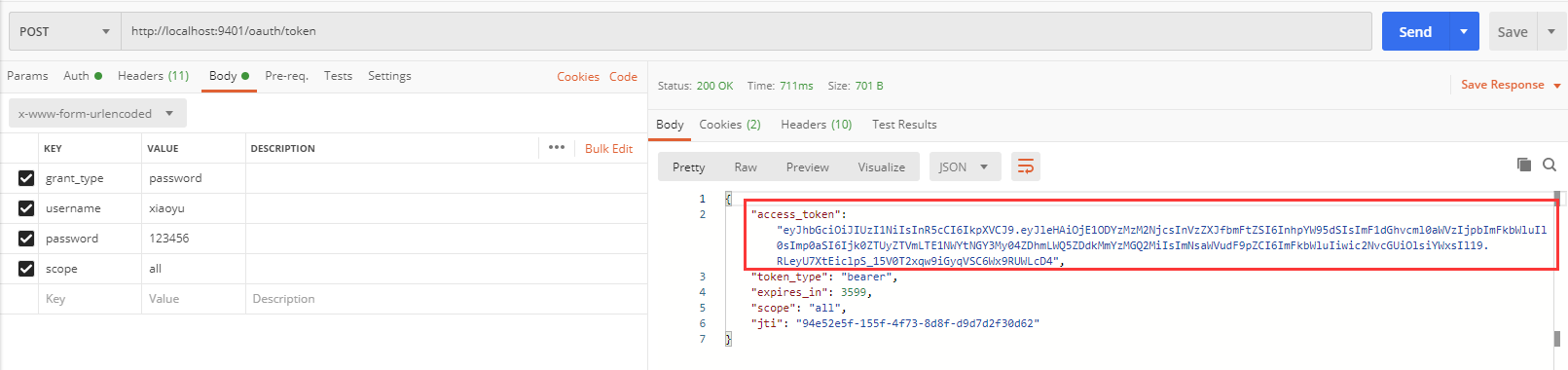This screenshot has height=370, width=1568.
Task: Click the response size '701 B'
Action: (869, 86)
